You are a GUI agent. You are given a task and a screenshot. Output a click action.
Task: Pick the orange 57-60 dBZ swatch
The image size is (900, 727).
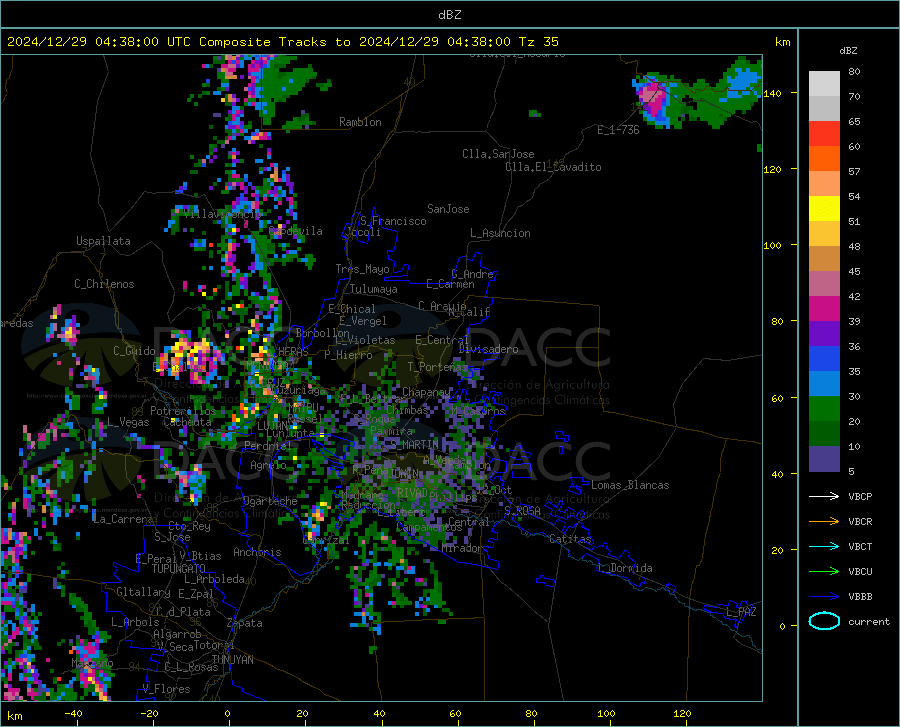pyautogui.click(x=824, y=159)
